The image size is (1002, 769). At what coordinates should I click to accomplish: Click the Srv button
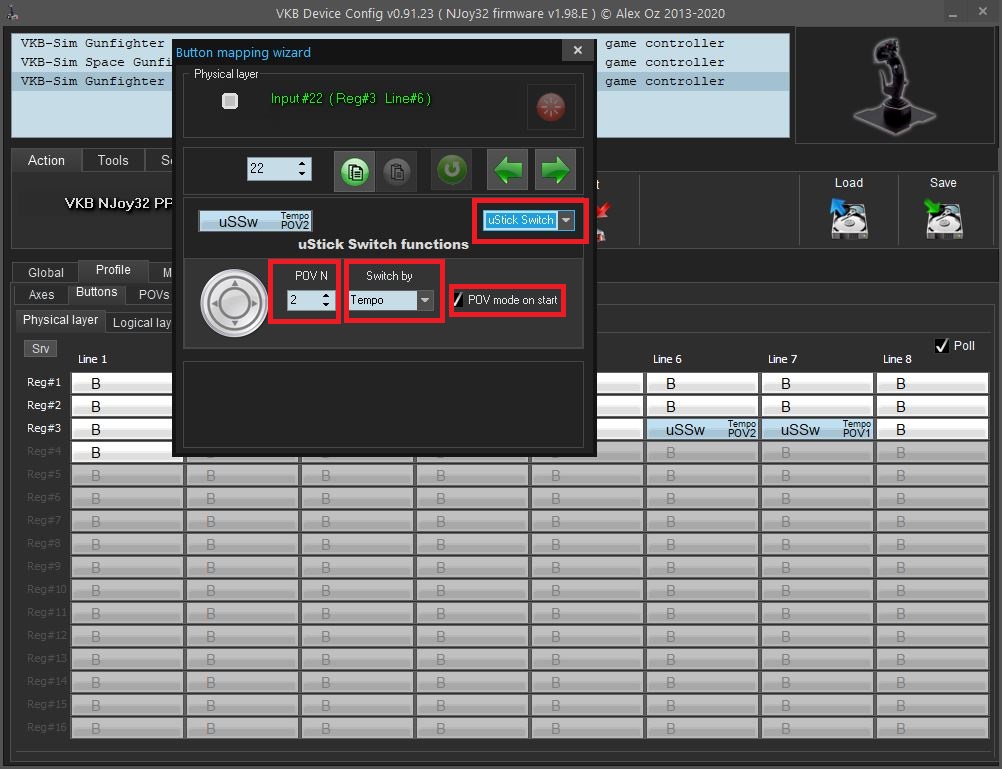click(40, 349)
